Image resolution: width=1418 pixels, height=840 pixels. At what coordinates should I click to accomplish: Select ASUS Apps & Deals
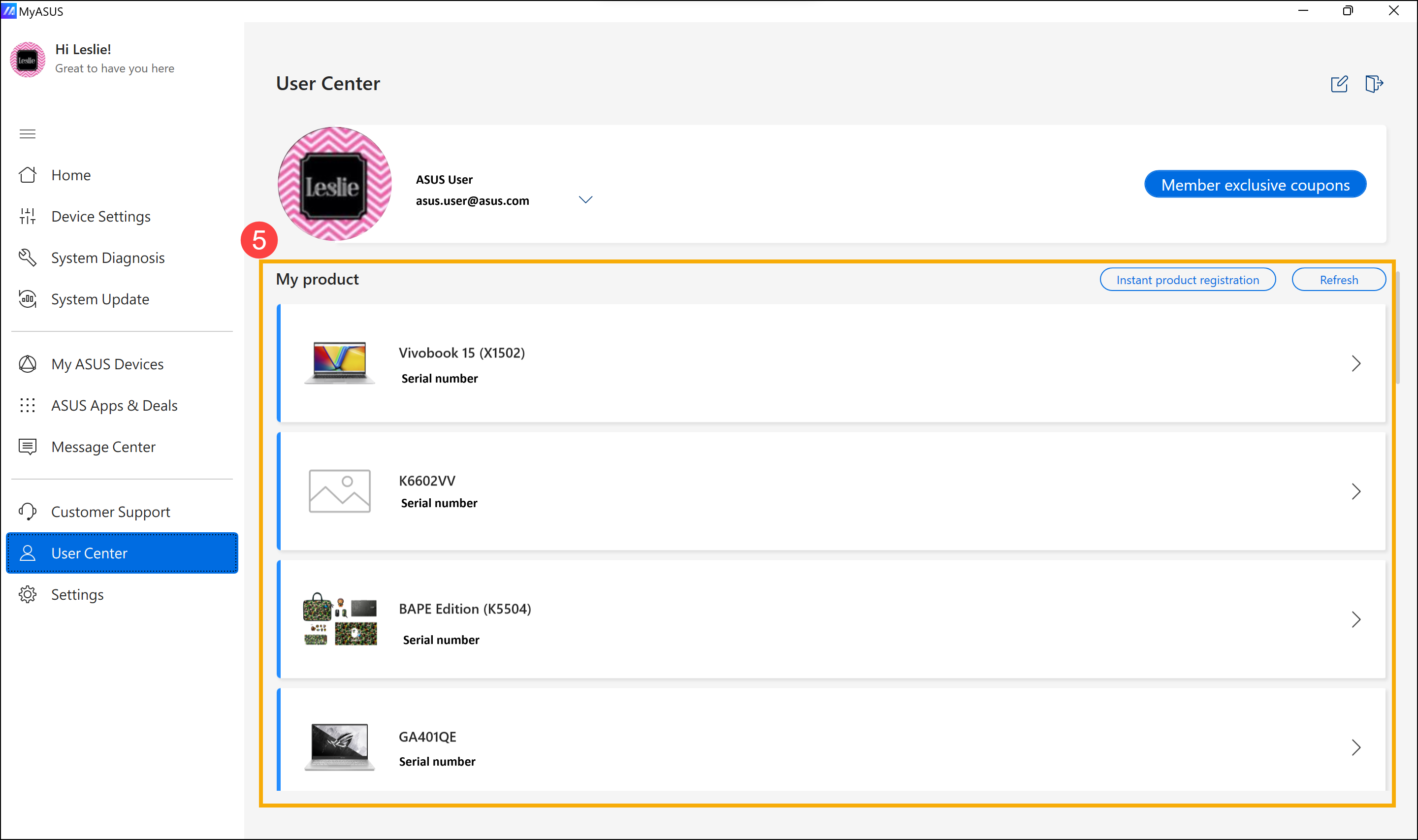pyautogui.click(x=122, y=405)
